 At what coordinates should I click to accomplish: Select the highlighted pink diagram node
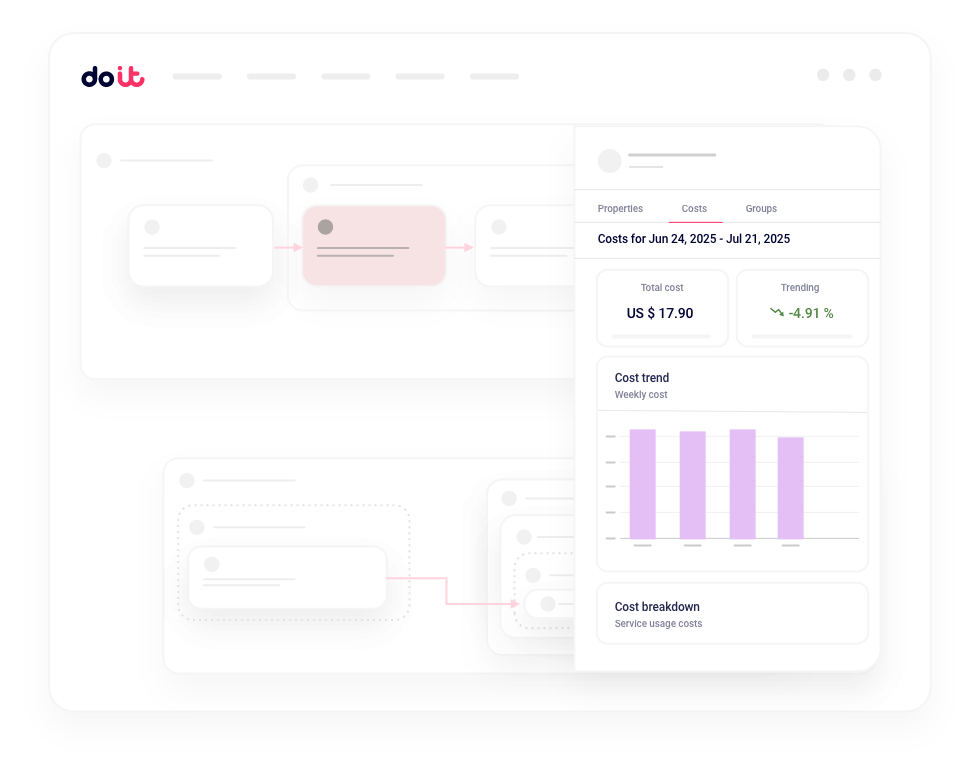point(374,245)
